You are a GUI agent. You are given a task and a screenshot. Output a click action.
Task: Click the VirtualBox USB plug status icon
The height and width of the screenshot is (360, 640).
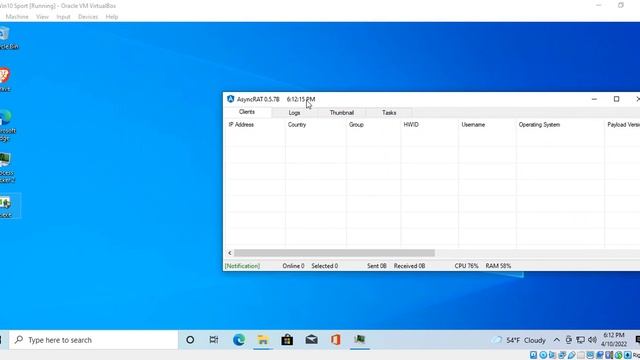pyautogui.click(x=571, y=355)
